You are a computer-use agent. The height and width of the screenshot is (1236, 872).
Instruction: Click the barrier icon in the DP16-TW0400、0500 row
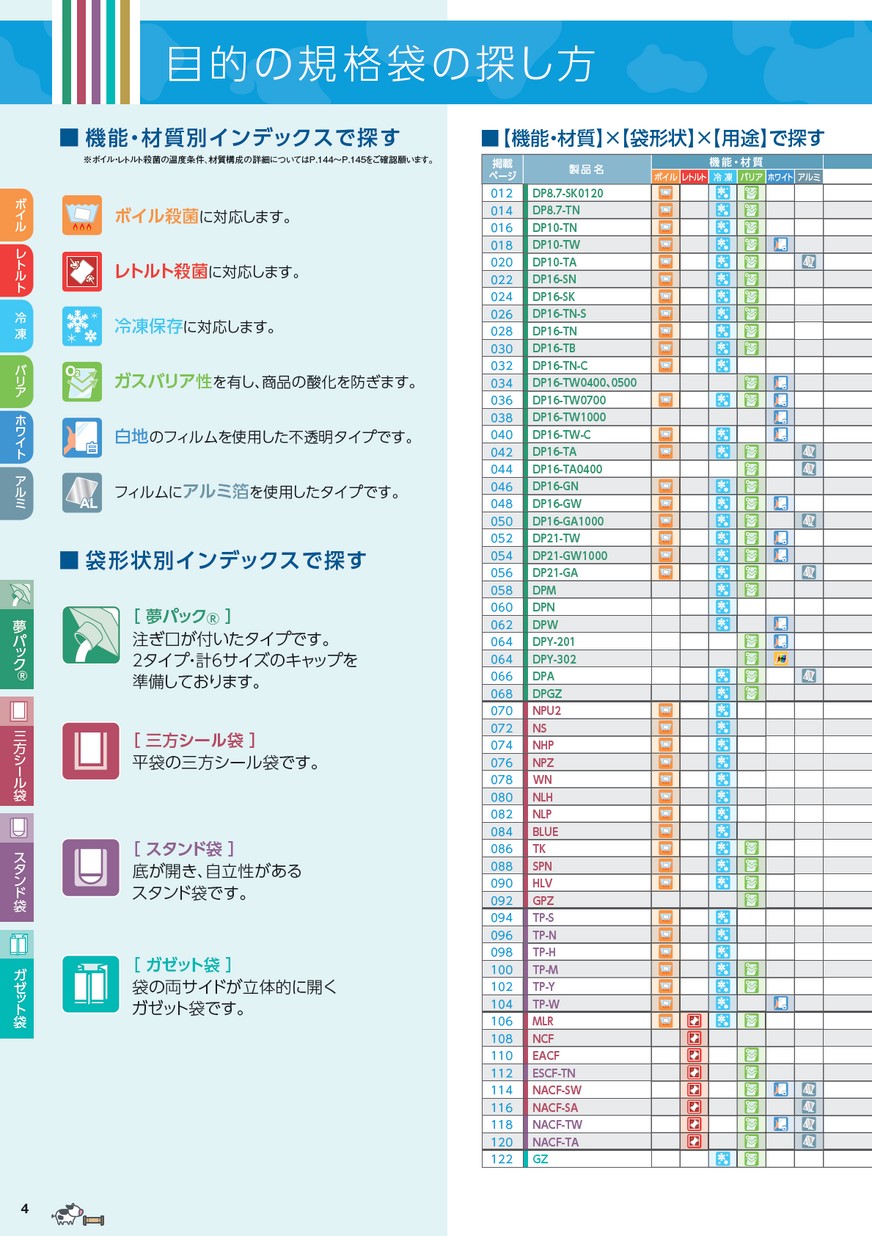click(751, 383)
